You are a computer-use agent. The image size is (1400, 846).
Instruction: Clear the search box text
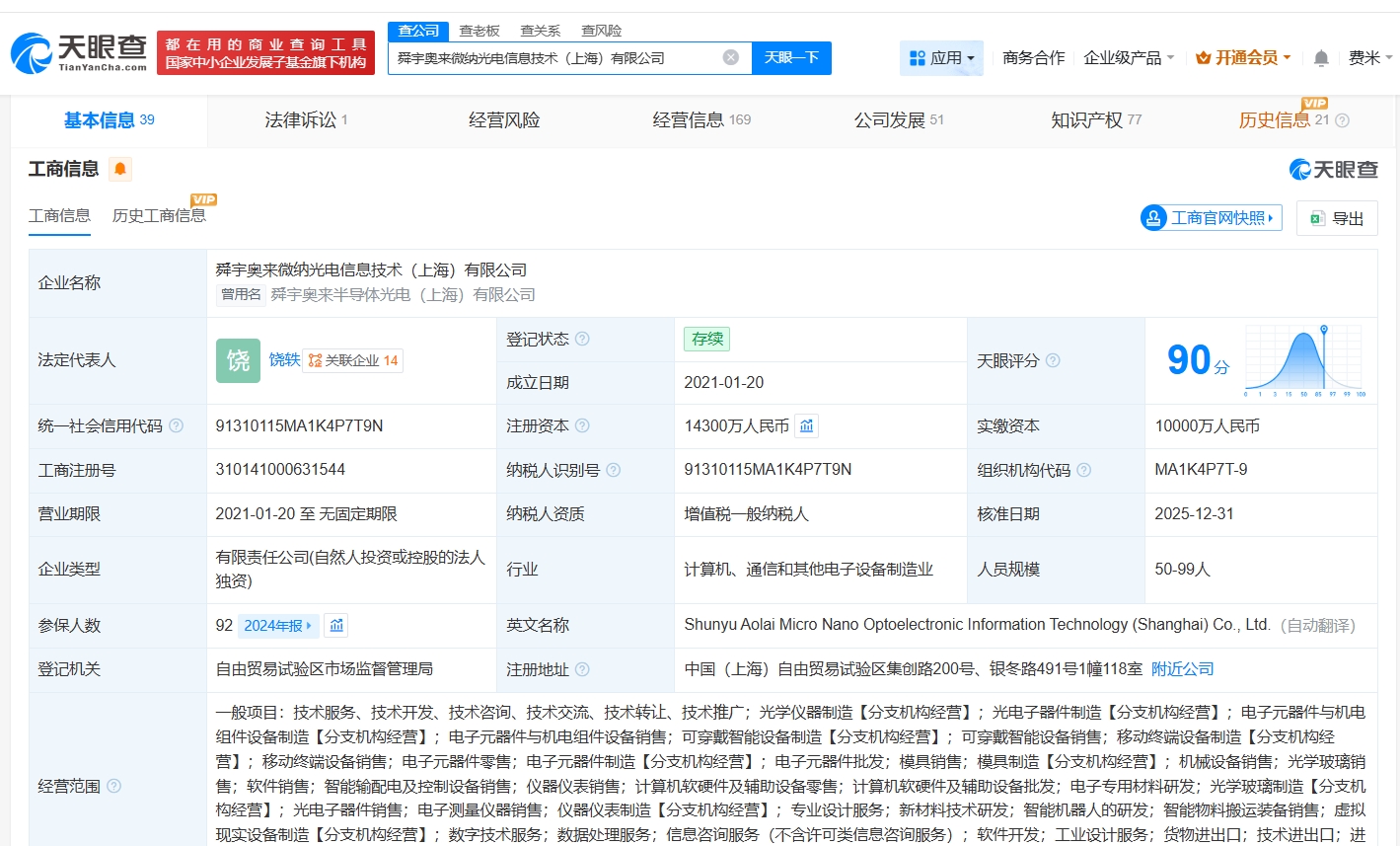(x=731, y=57)
